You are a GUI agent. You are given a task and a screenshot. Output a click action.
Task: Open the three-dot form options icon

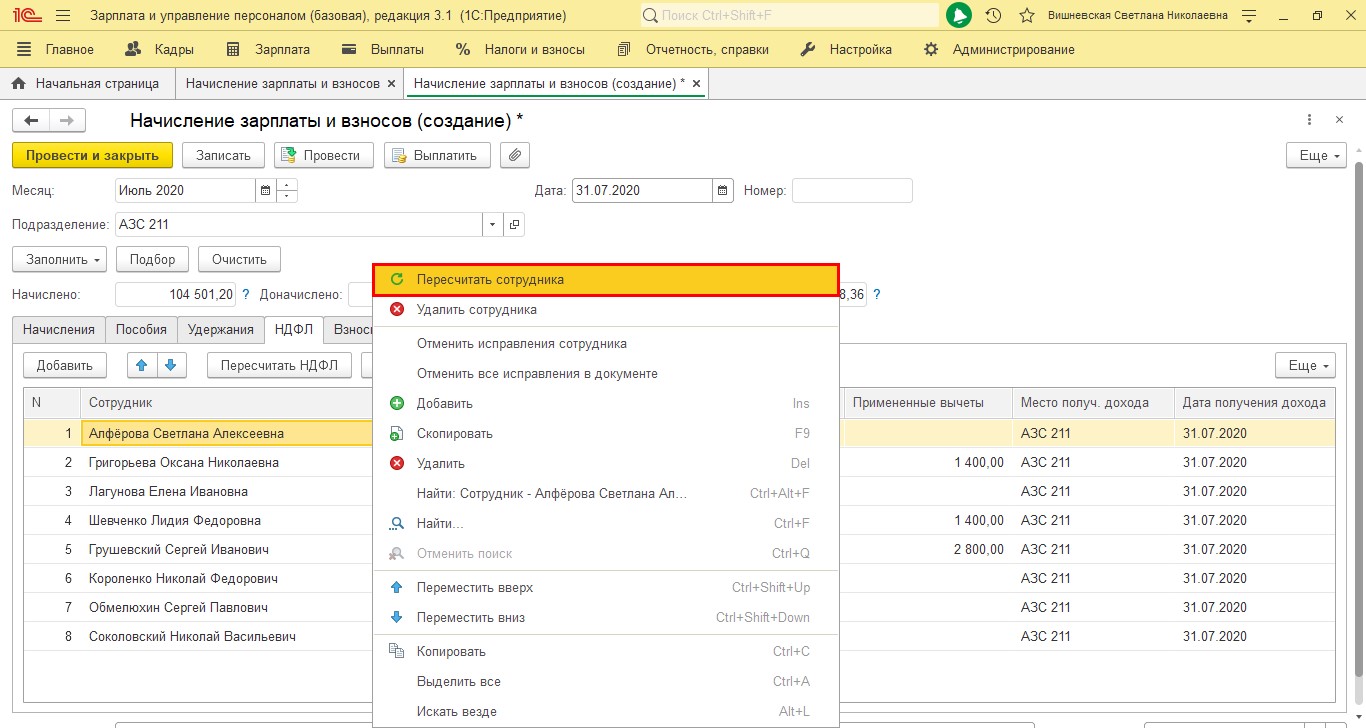[x=1310, y=120]
